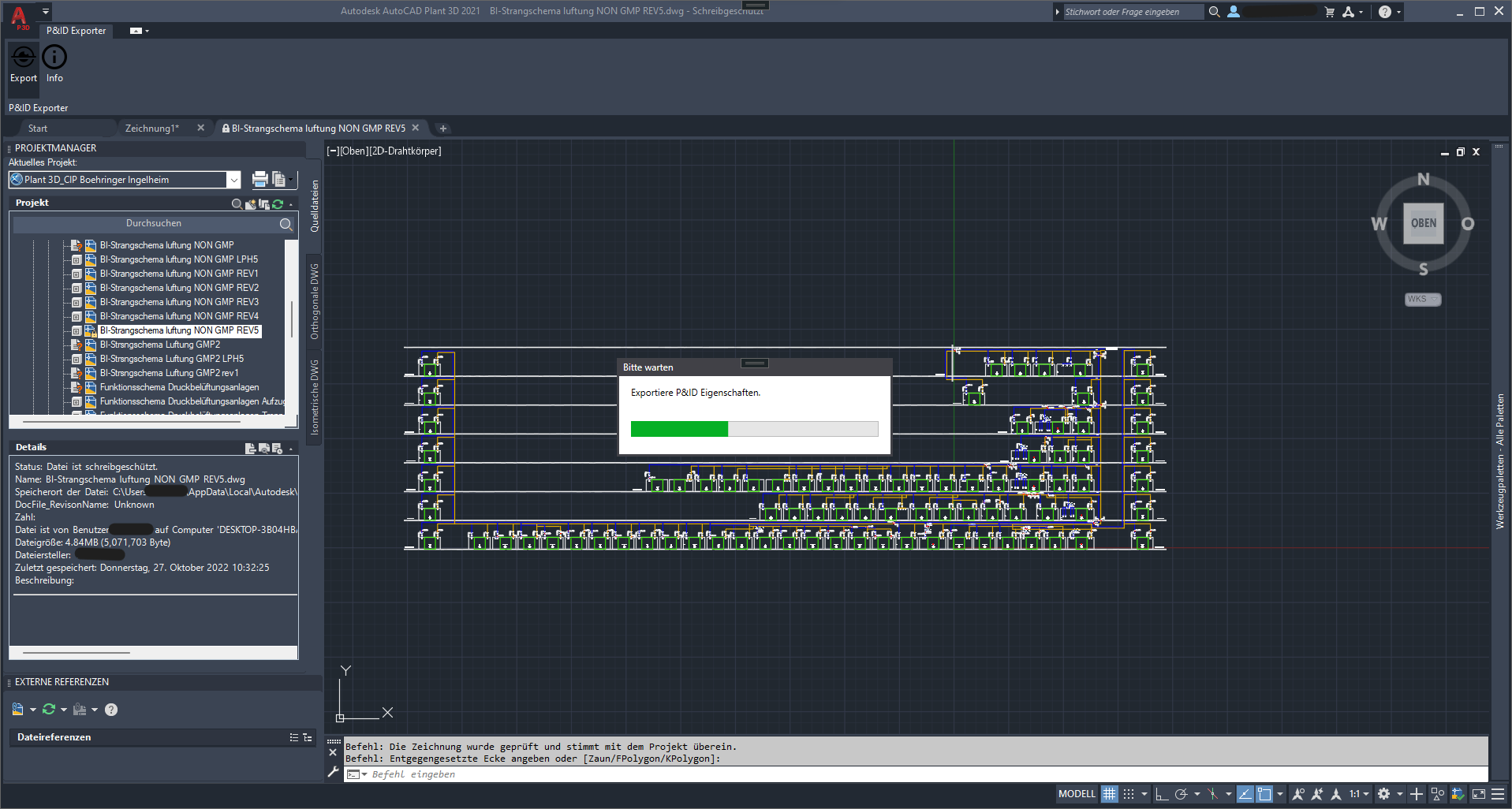Click the search icon in the title bar
This screenshot has height=809, width=1512.
[1215, 12]
